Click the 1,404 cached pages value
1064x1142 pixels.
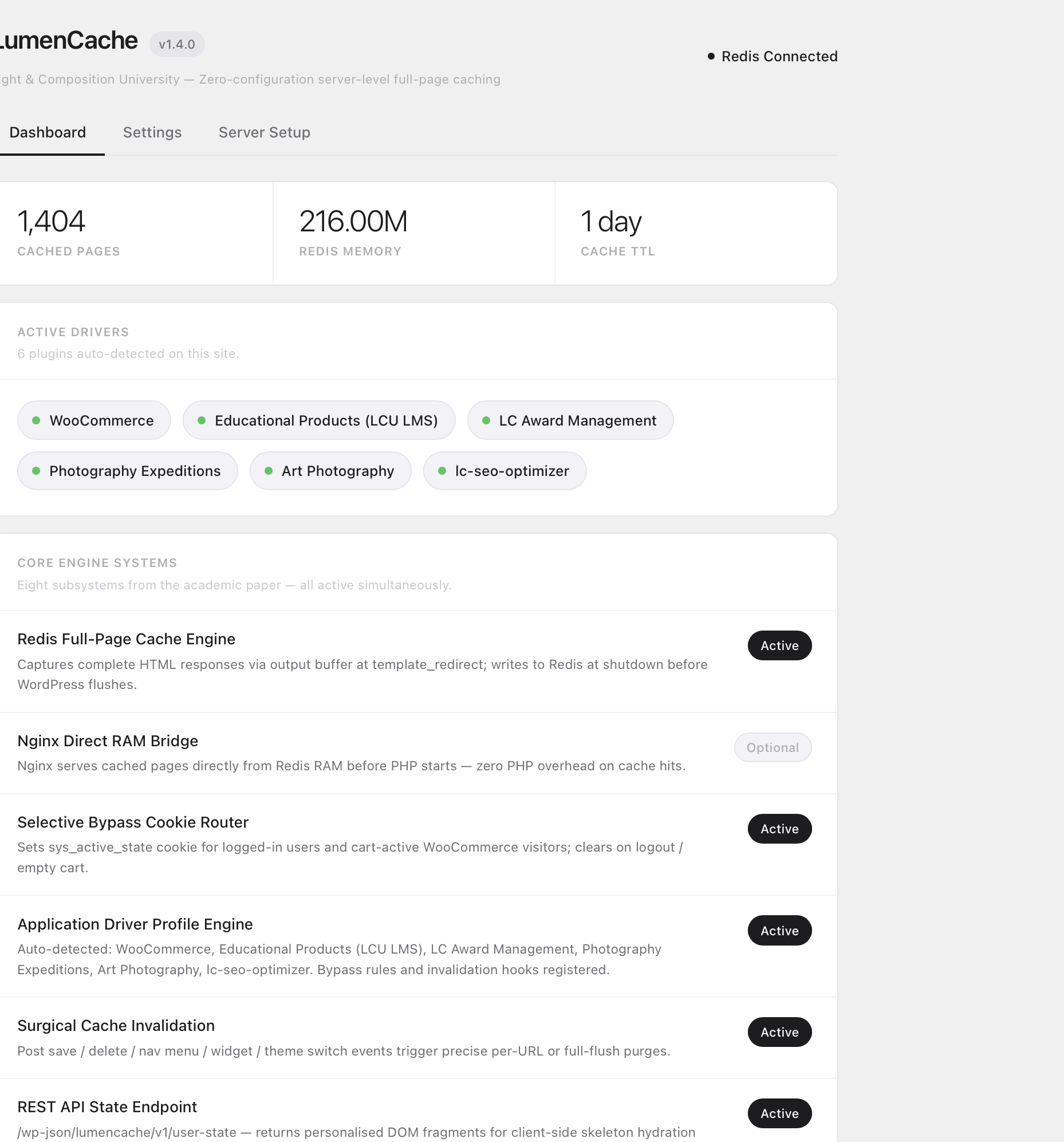click(x=51, y=222)
